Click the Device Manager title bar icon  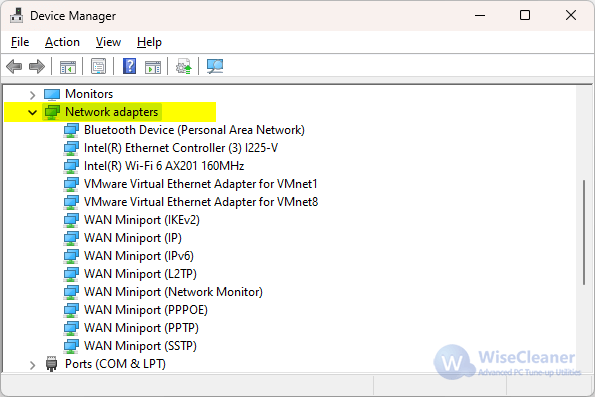pyautogui.click(x=16, y=16)
